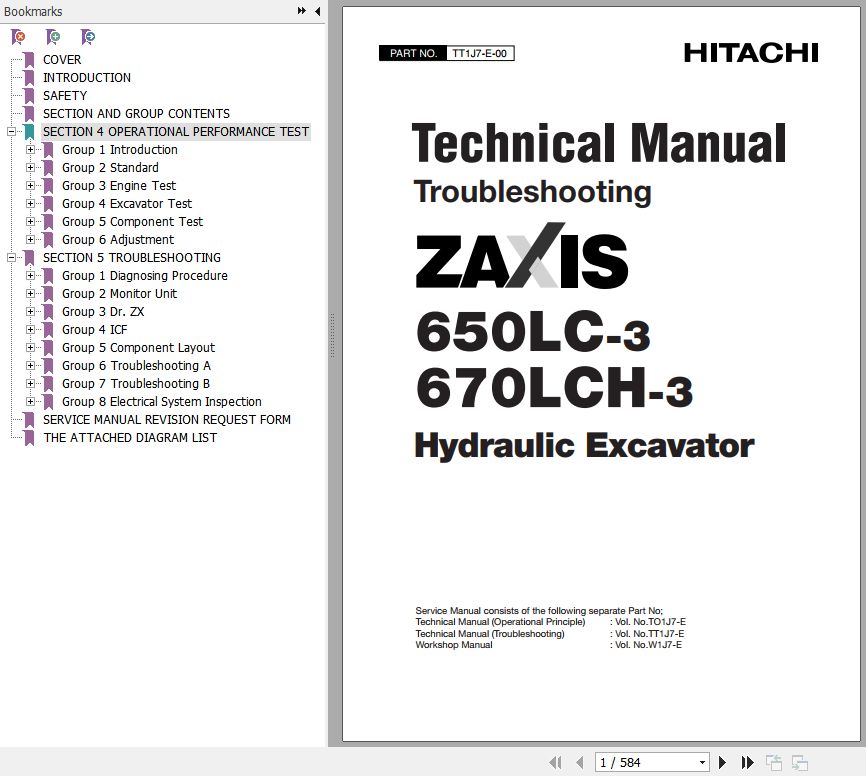The image size is (866, 776).
Task: Expand Group 4 Excavator Test
Action: pyautogui.click(x=30, y=203)
